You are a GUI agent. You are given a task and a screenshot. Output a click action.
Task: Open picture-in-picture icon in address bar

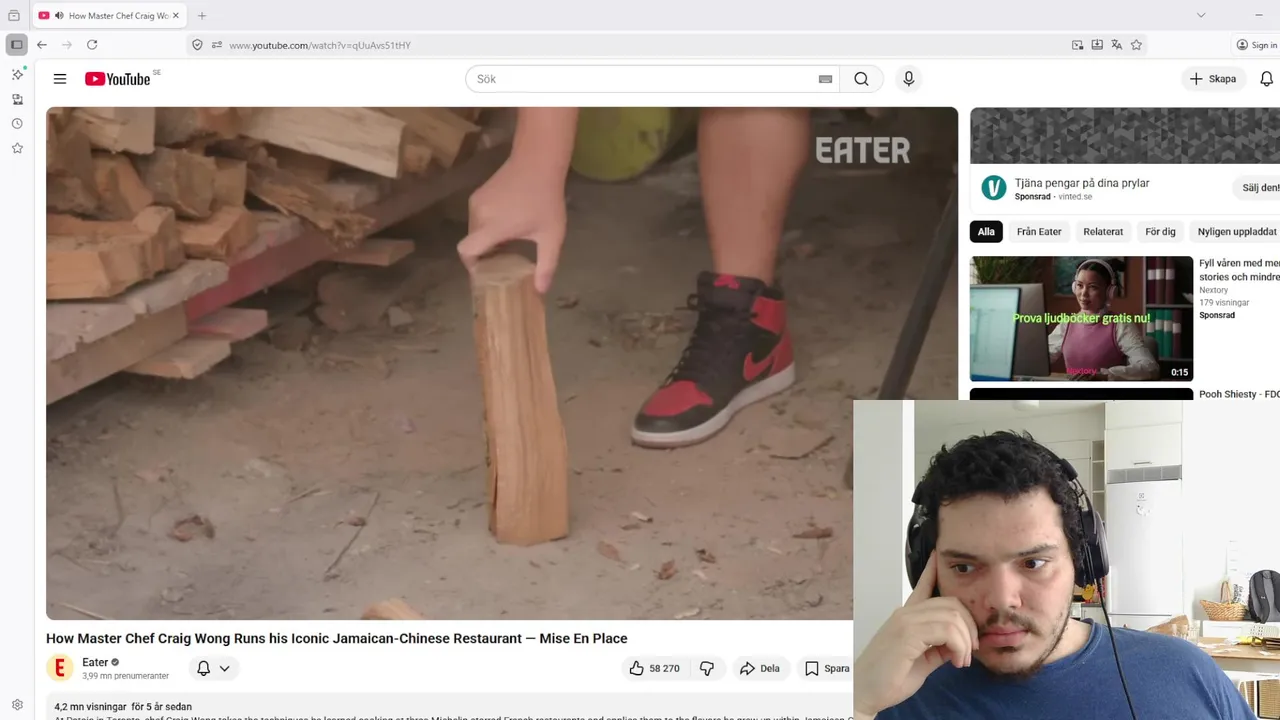coord(1077,45)
